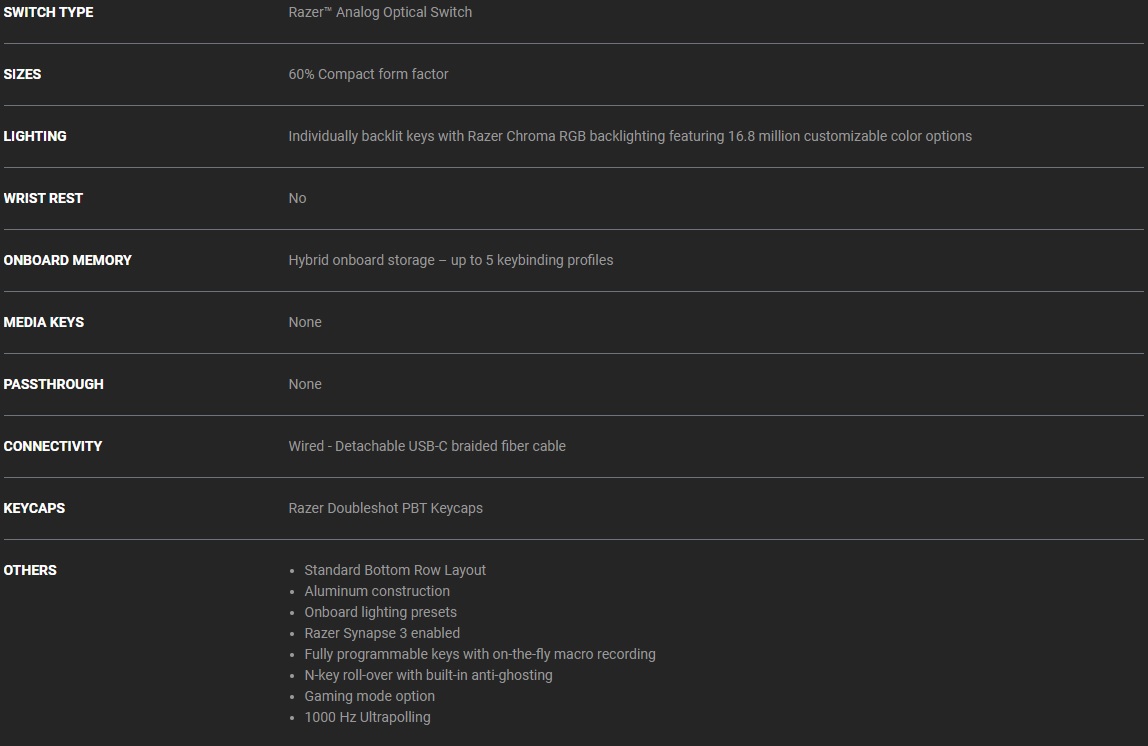1148x746 pixels.
Task: Select the SIZES heading
Action: point(22,74)
